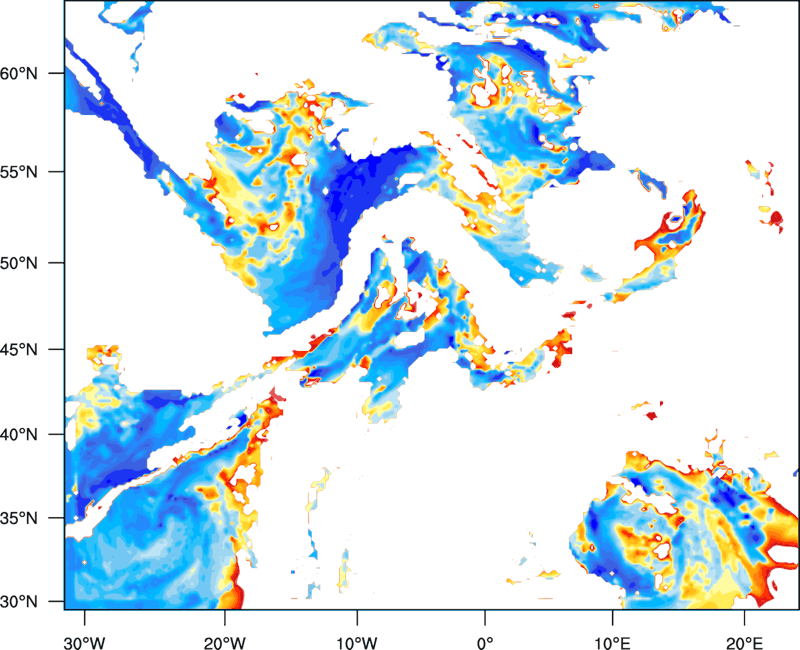Viewport: 800px width, 650px height.
Task: Click the 20°W longitude label
Action: 224,643
